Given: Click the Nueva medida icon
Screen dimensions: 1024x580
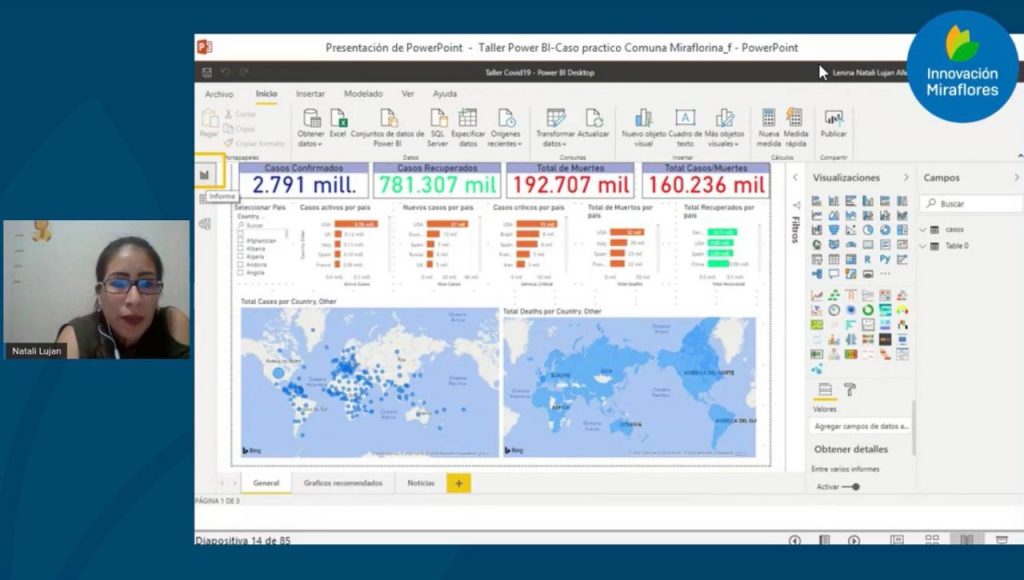Looking at the screenshot, I should click(769, 118).
